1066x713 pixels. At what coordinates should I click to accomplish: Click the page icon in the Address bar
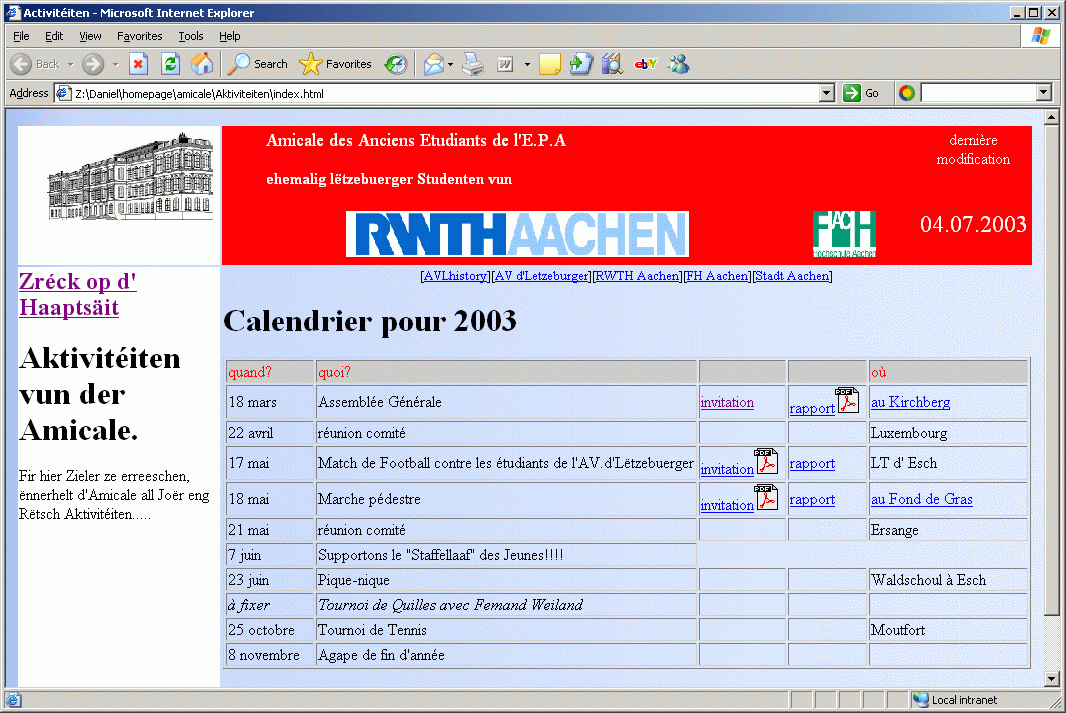point(63,93)
